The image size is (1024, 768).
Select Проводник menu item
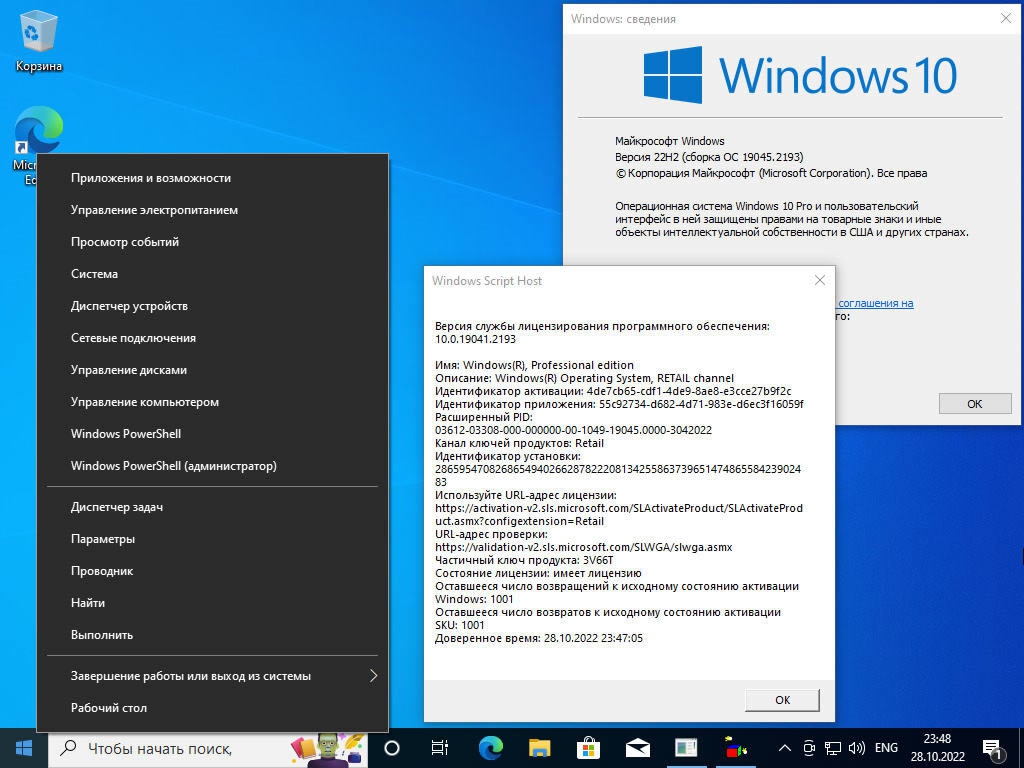coord(212,571)
